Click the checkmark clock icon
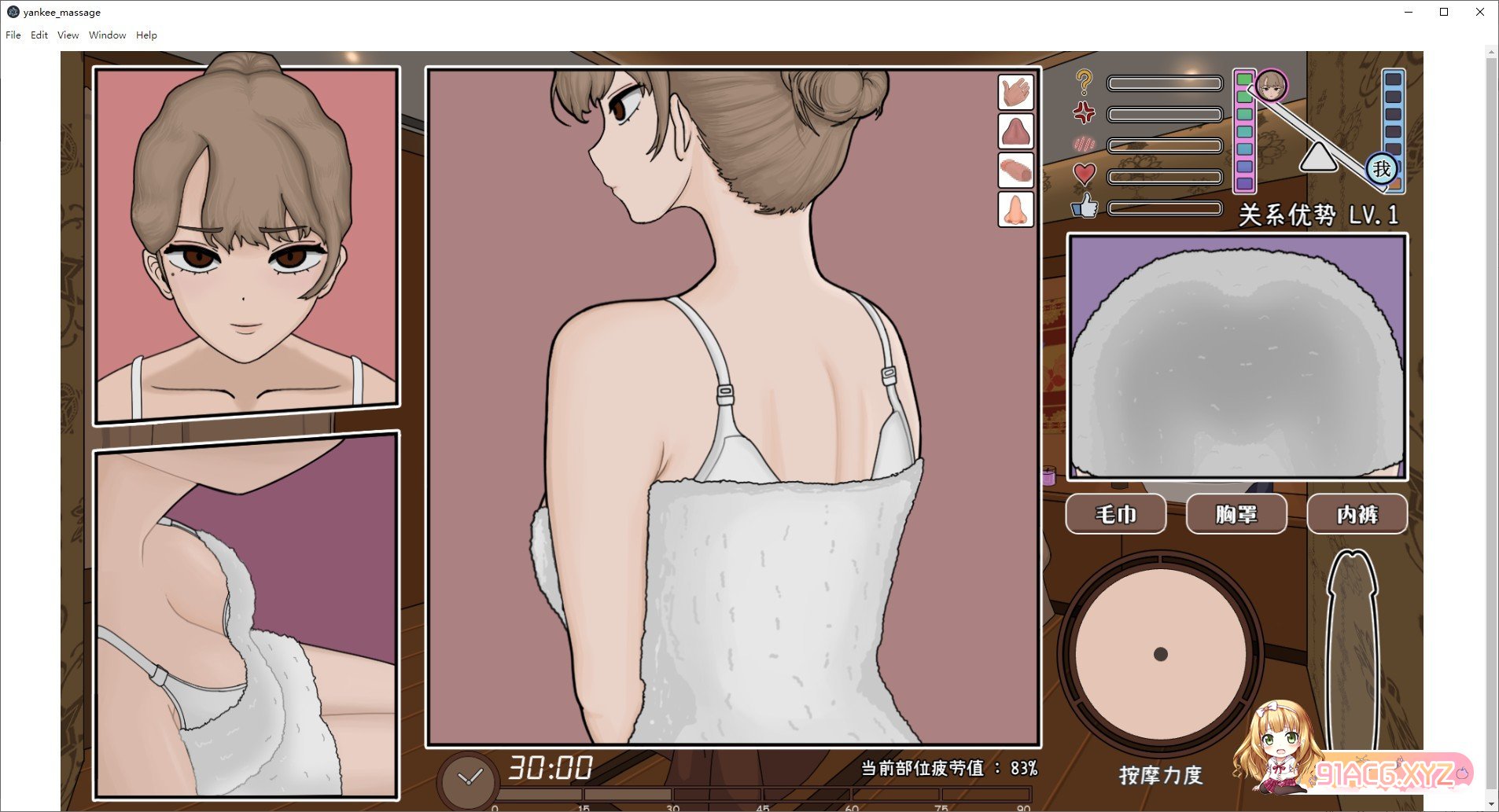Screen dimensions: 1499x812 [x=470, y=779]
